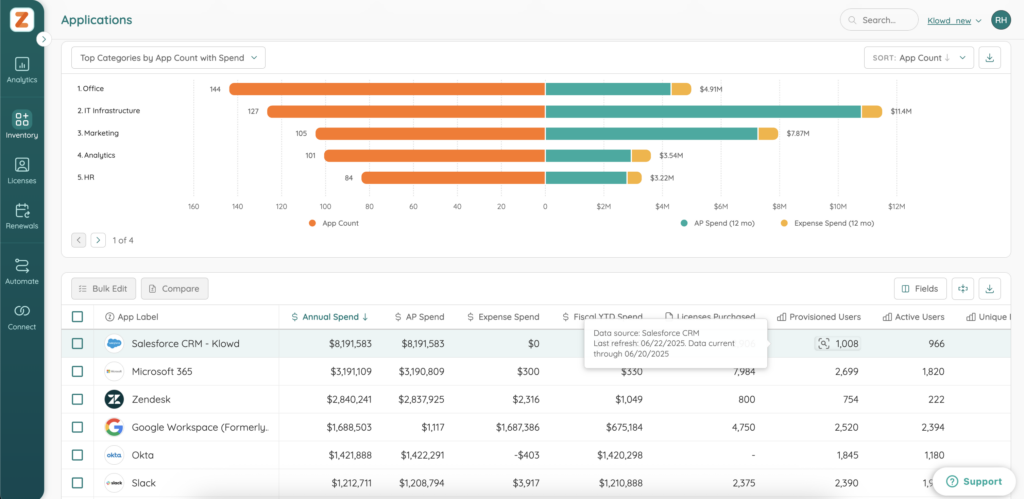
Task: Select the Microsoft 365 row checkbox
Action: click(78, 372)
